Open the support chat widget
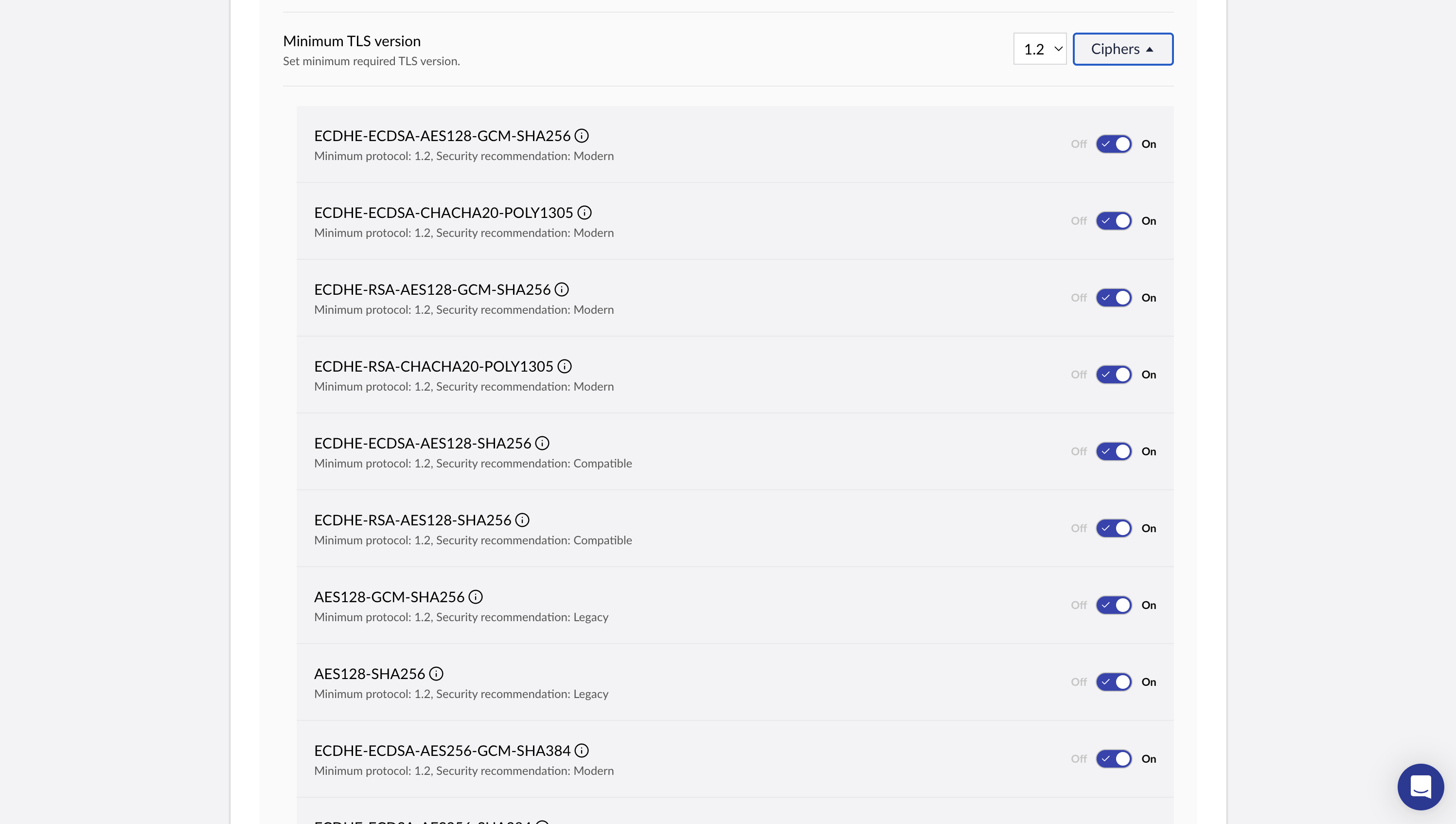 coord(1420,787)
